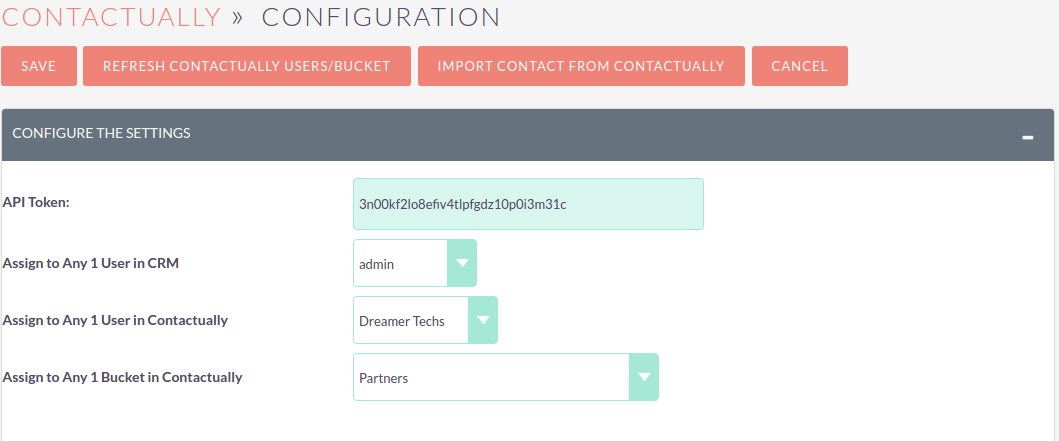Click the CONFIGURATION page title

click(x=382, y=17)
